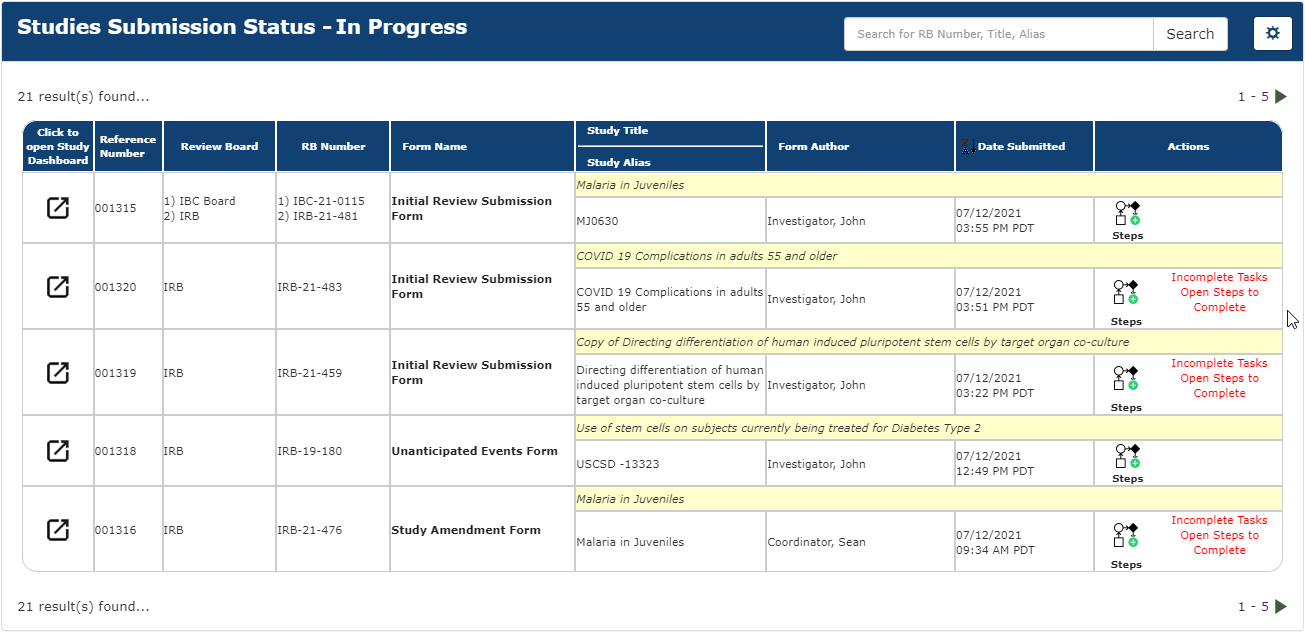Go to next page using bottom arrow

point(1281,606)
